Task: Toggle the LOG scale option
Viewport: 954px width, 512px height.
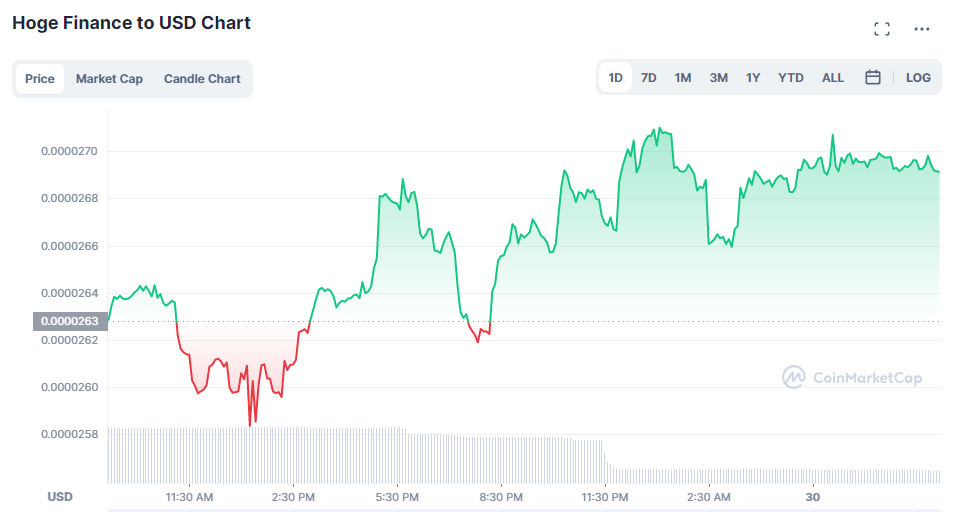Action: [918, 78]
